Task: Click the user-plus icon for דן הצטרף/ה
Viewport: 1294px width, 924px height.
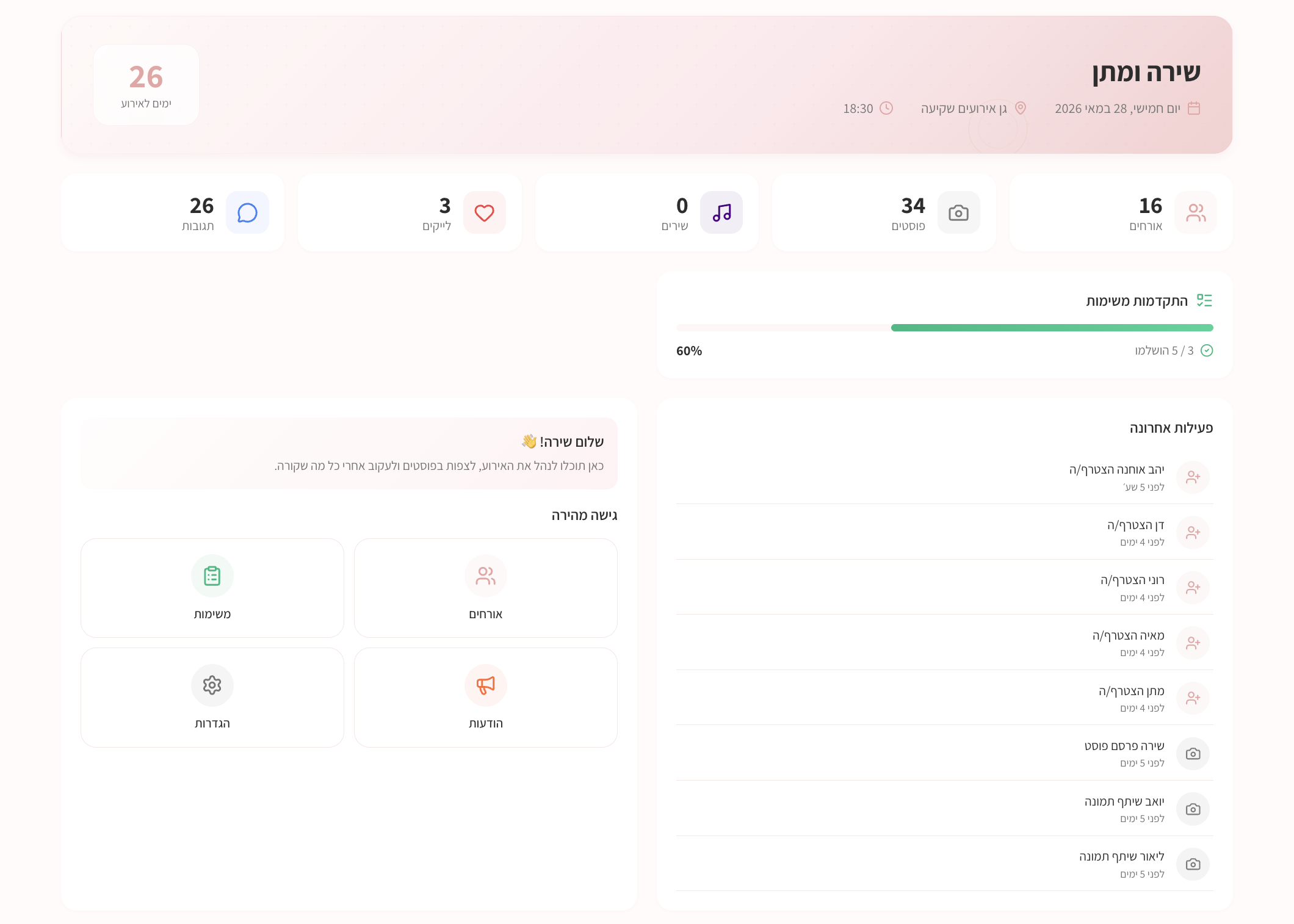Action: [x=1193, y=532]
